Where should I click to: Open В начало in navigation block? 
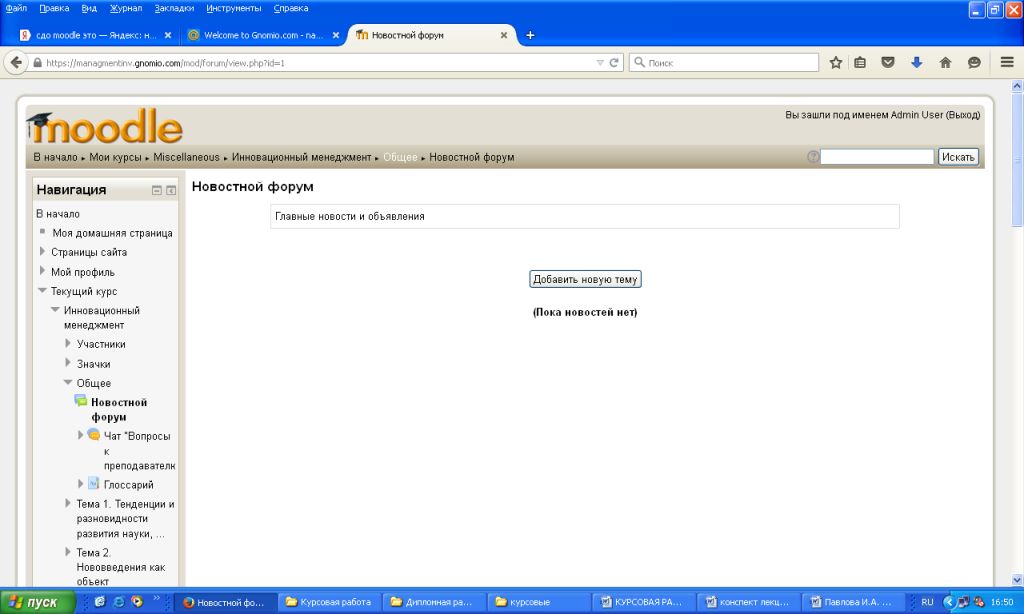pos(58,214)
